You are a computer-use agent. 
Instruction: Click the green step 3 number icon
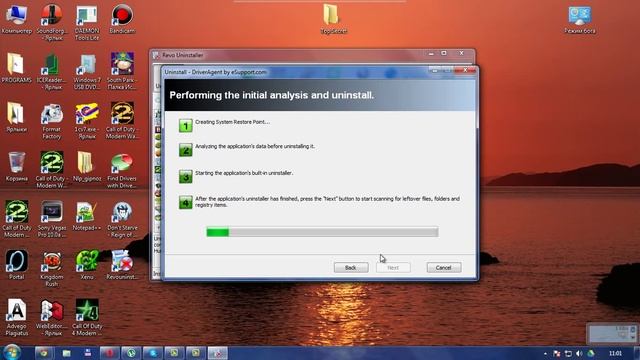point(186,176)
